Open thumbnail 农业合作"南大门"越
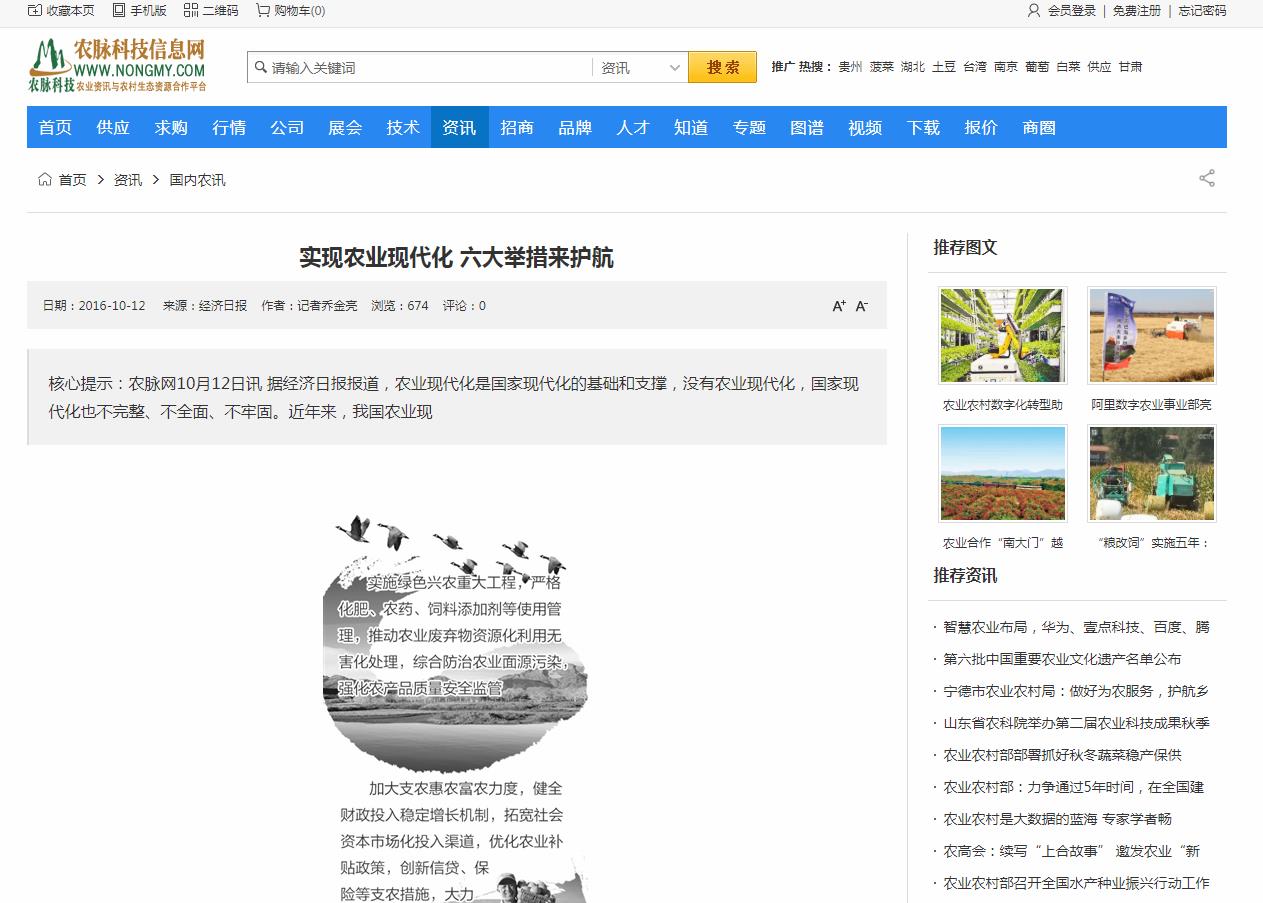The image size is (1263, 903). (x=1003, y=474)
